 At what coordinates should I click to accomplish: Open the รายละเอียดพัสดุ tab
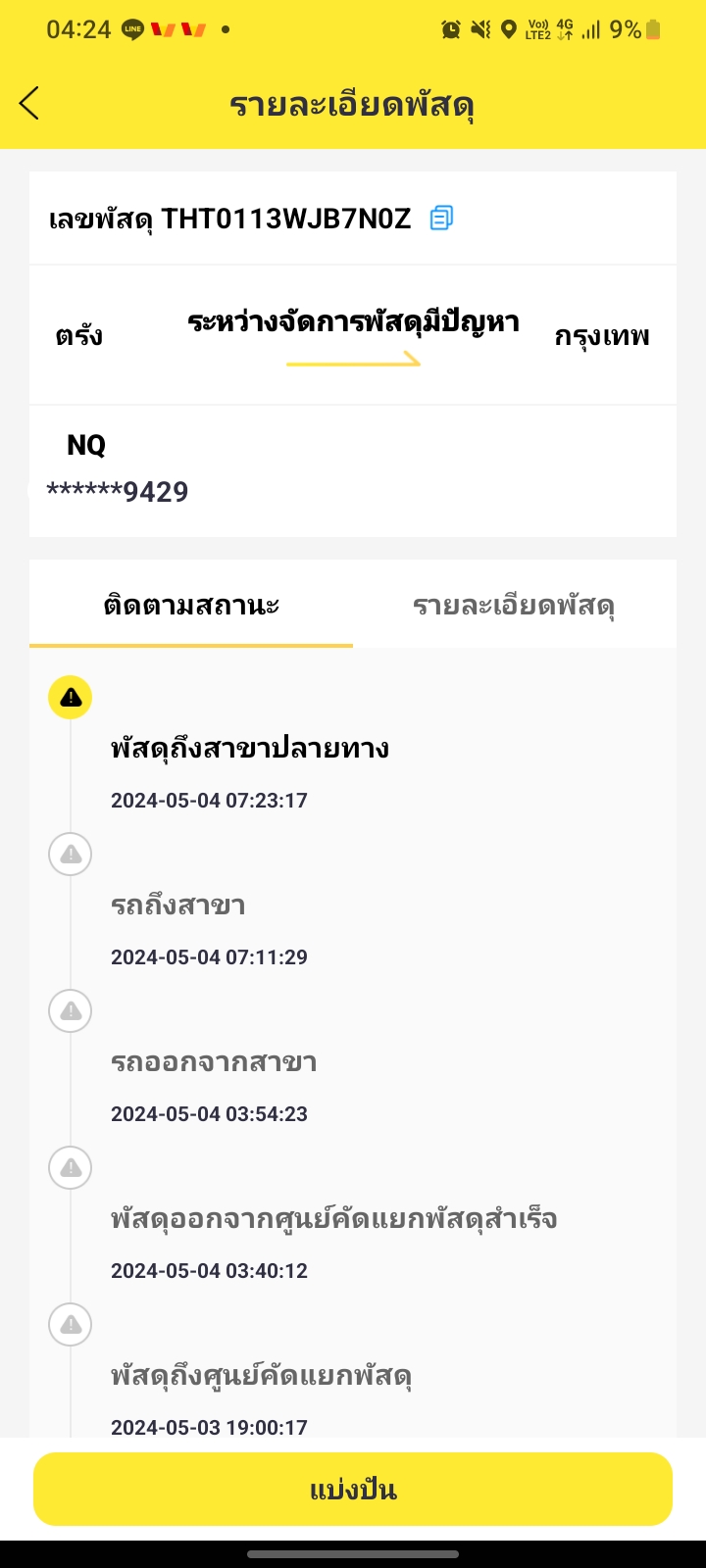[x=514, y=605]
